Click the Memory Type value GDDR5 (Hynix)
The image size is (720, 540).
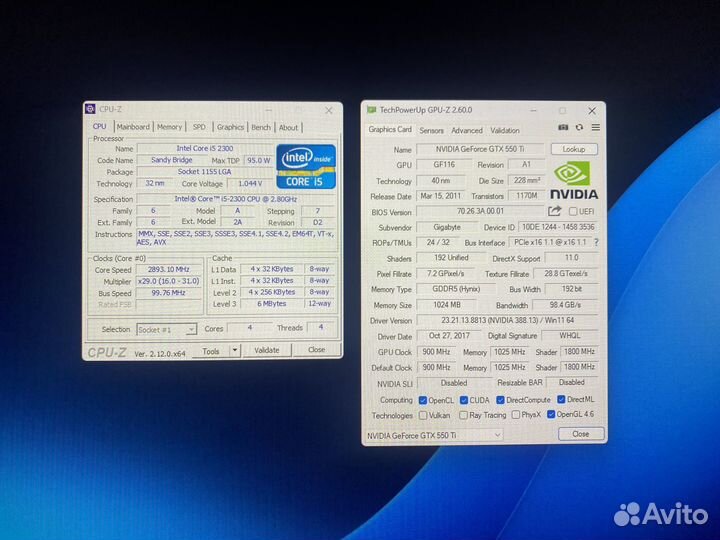pyautogui.click(x=456, y=289)
